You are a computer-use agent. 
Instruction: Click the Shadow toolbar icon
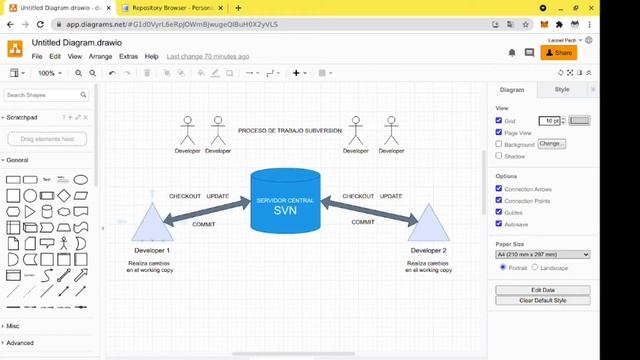(x=229, y=73)
